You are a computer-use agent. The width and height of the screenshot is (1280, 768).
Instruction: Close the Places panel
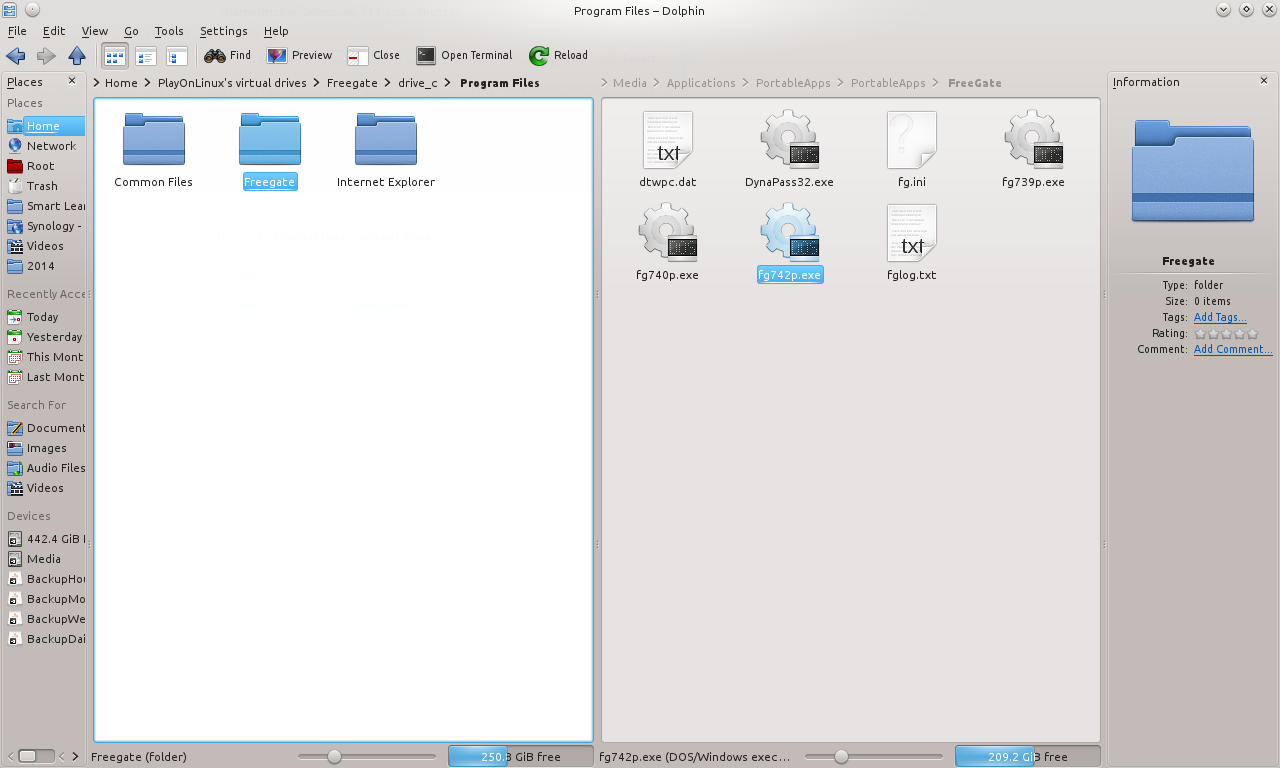(x=72, y=81)
